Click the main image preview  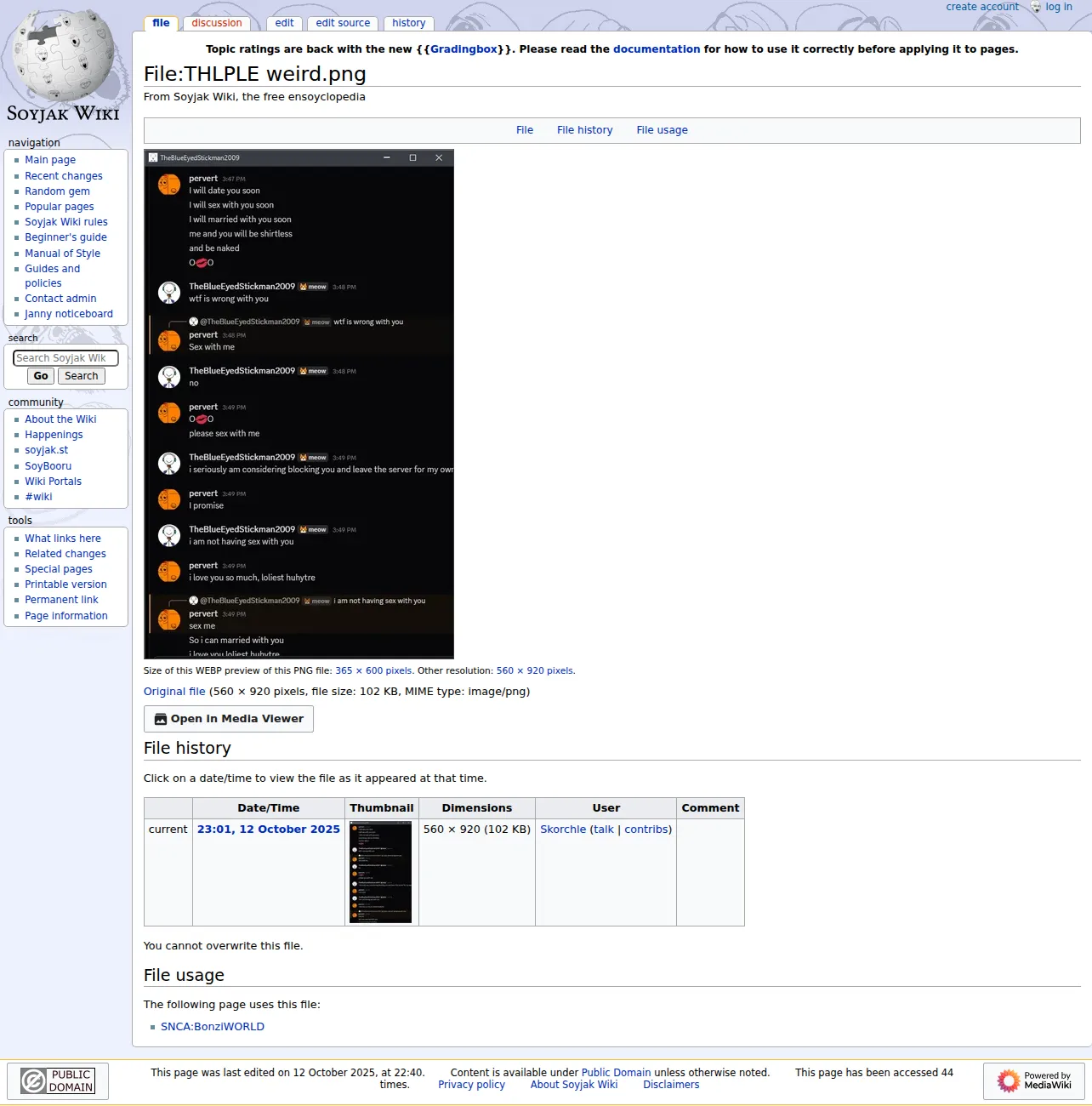coord(299,404)
